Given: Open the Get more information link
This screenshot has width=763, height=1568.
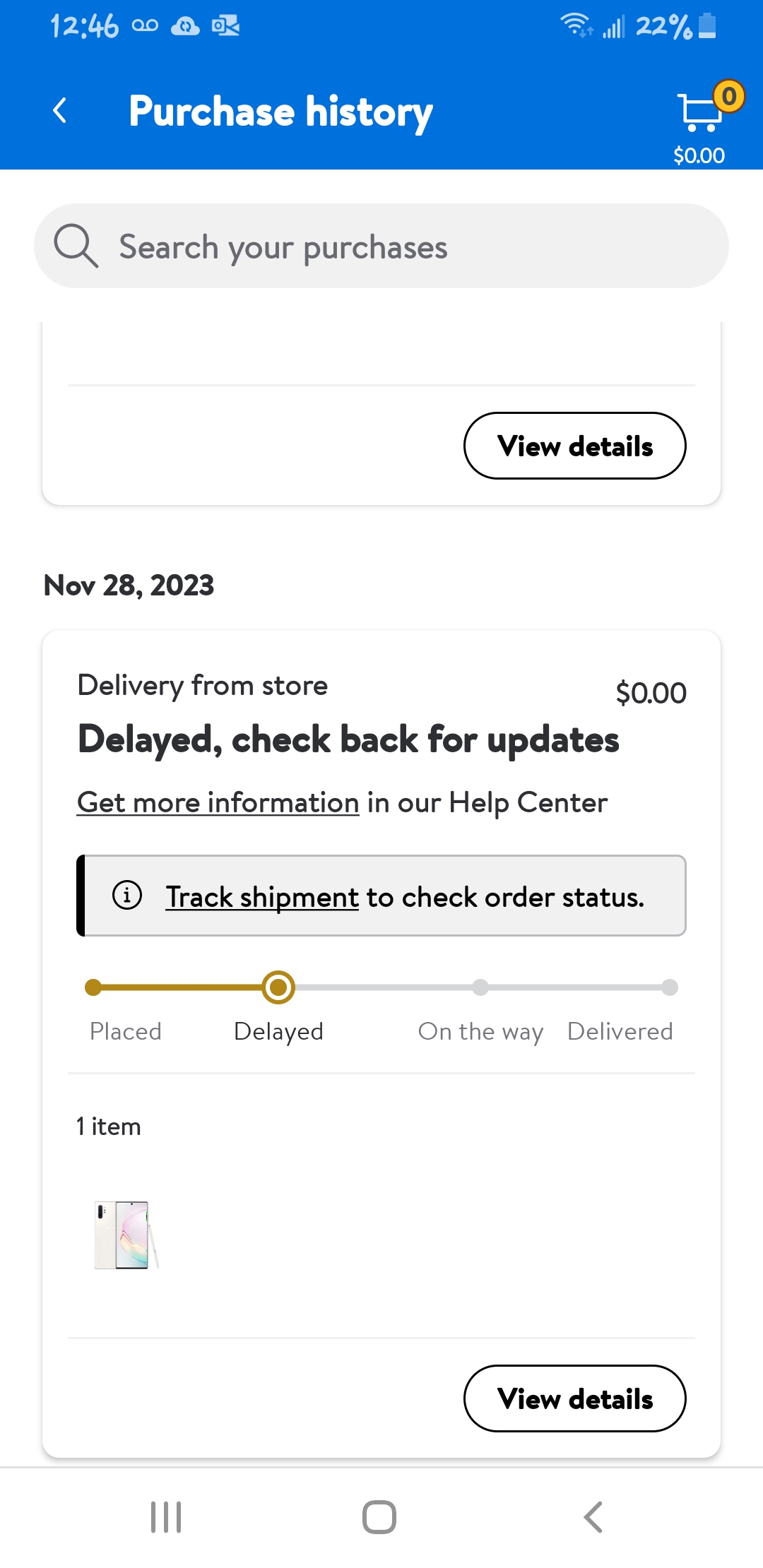Looking at the screenshot, I should pyautogui.click(x=218, y=803).
